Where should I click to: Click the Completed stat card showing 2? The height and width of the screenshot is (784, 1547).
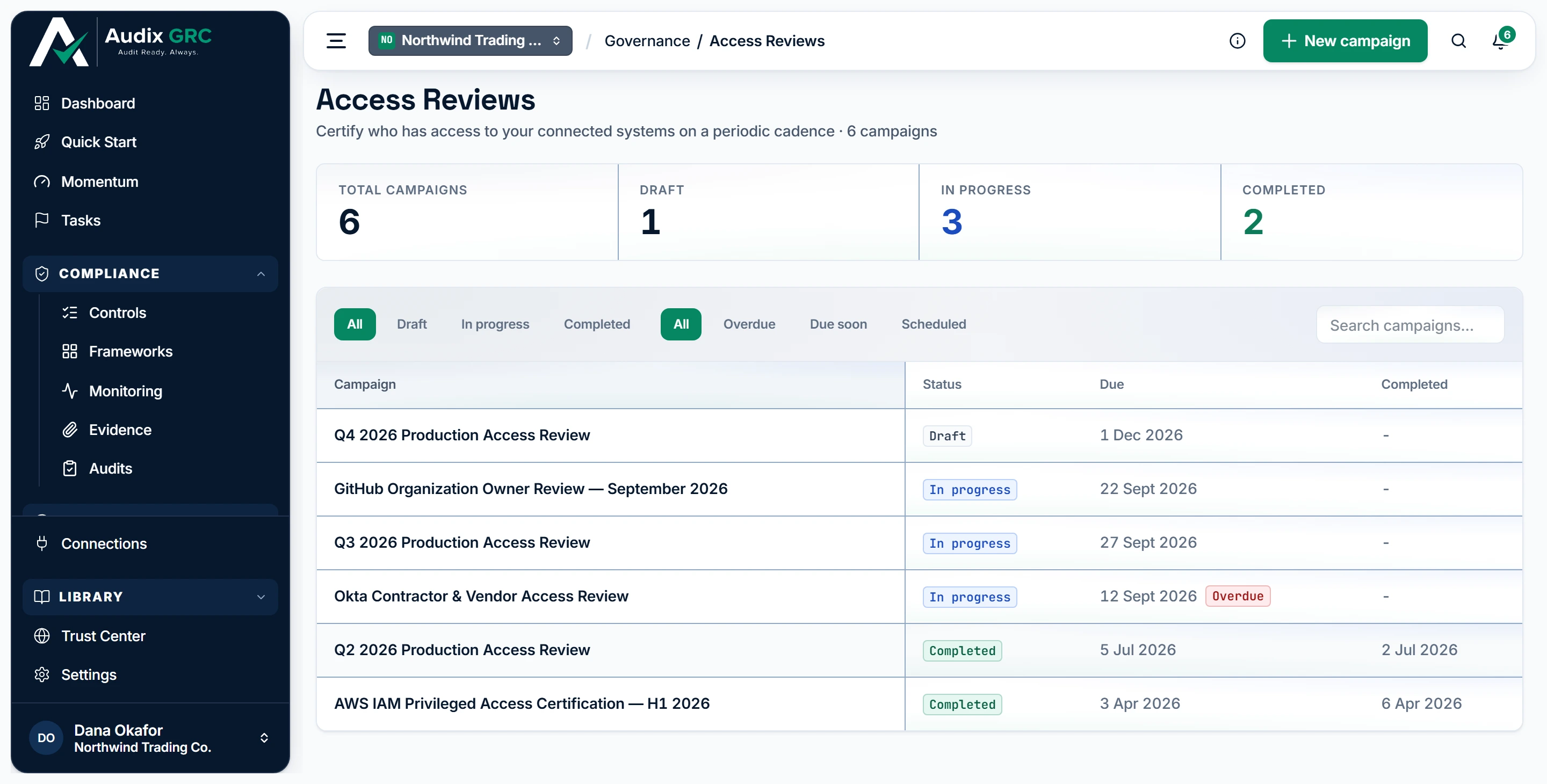point(1372,212)
